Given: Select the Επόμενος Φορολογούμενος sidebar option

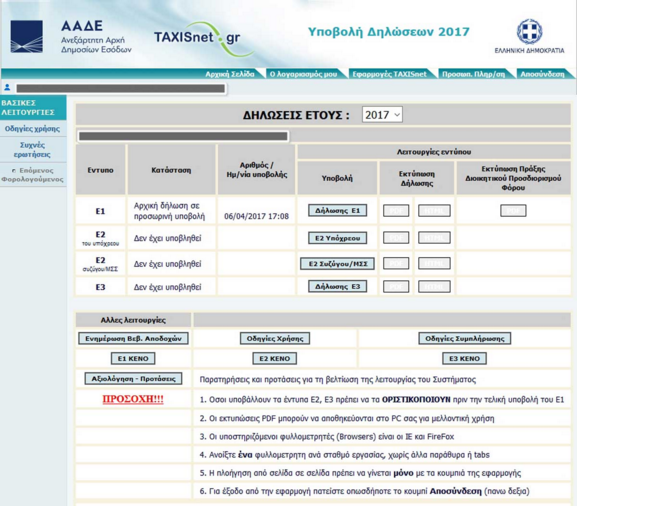Looking at the screenshot, I should coord(32,175).
